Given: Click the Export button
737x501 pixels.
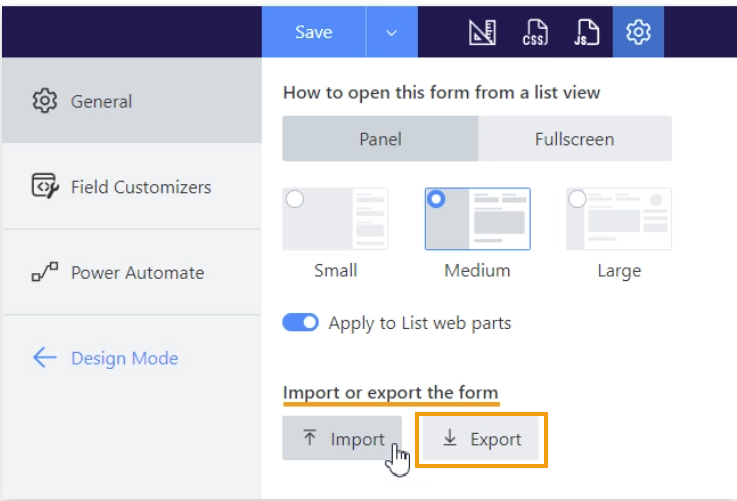Looking at the screenshot, I should [482, 439].
